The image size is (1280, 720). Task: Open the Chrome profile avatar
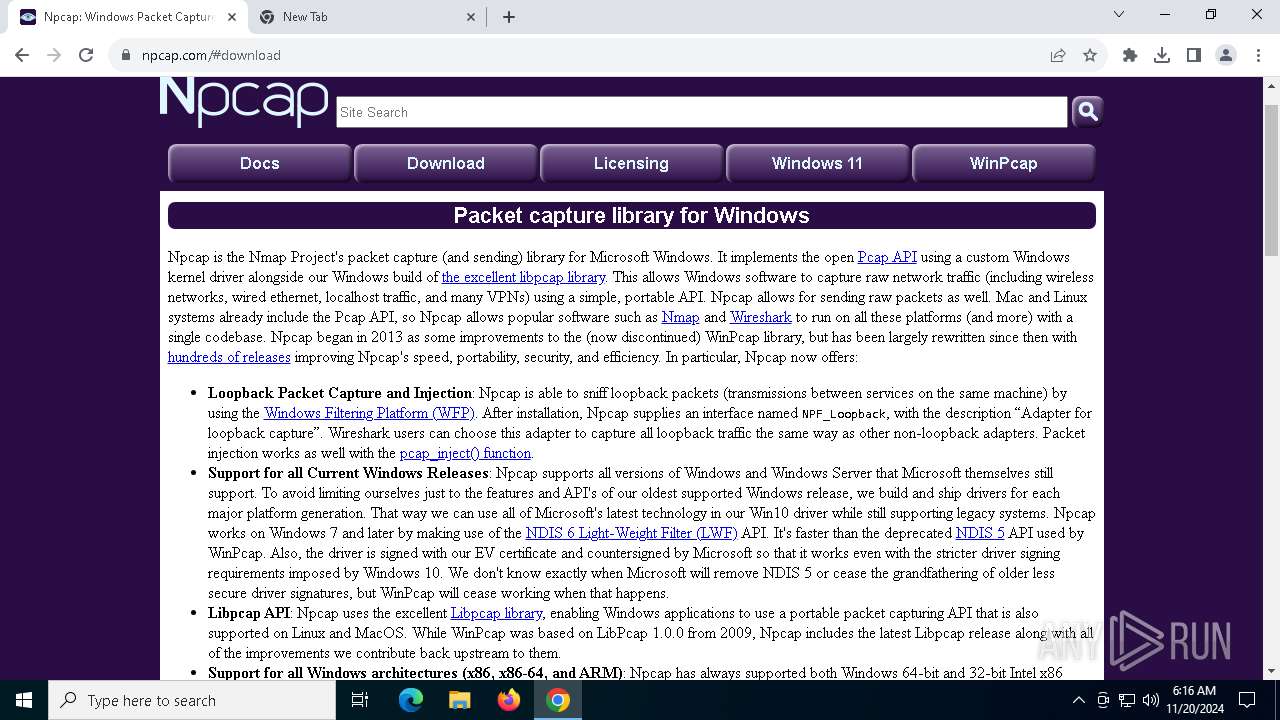[x=1226, y=55]
